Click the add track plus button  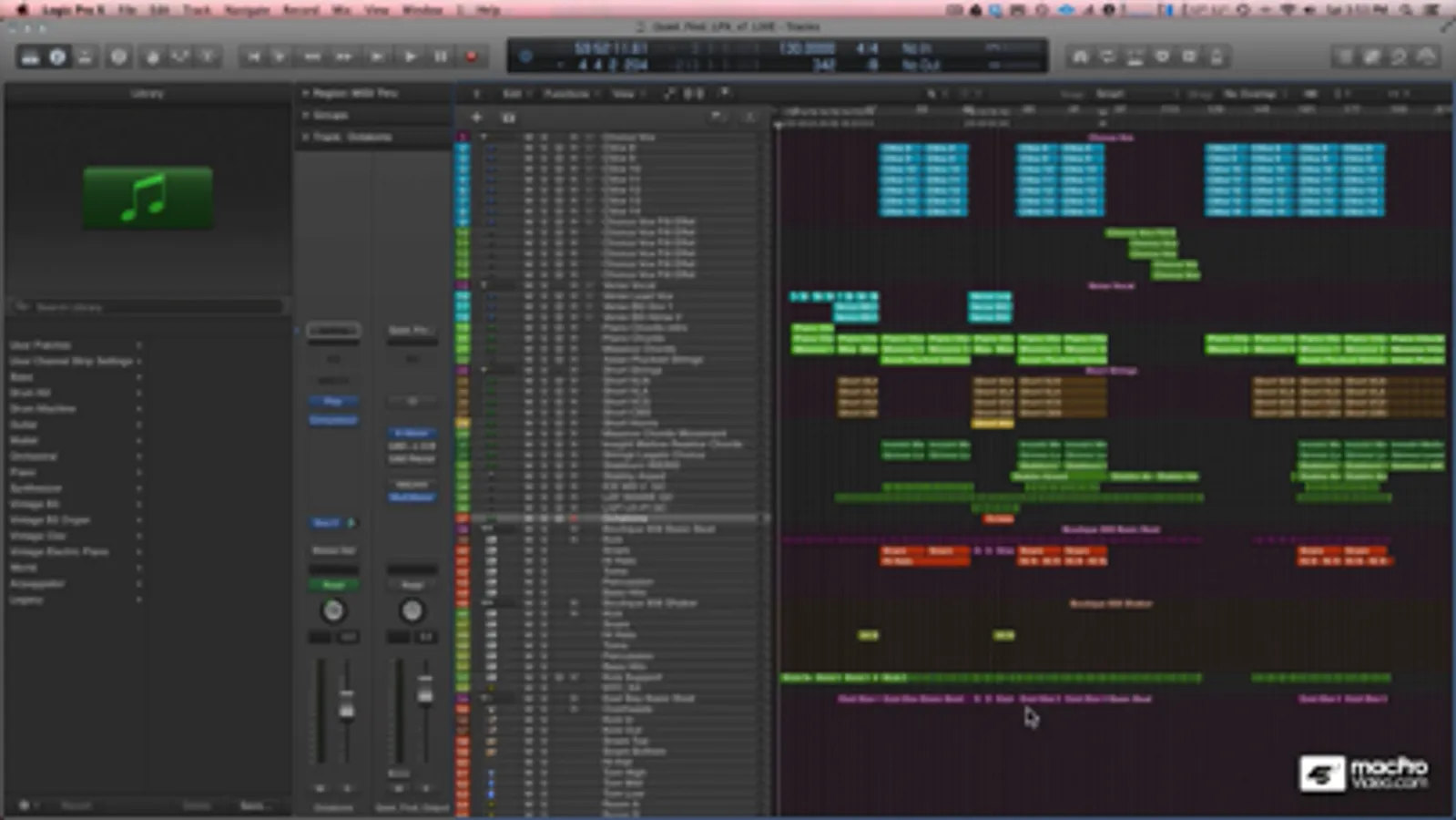[476, 118]
